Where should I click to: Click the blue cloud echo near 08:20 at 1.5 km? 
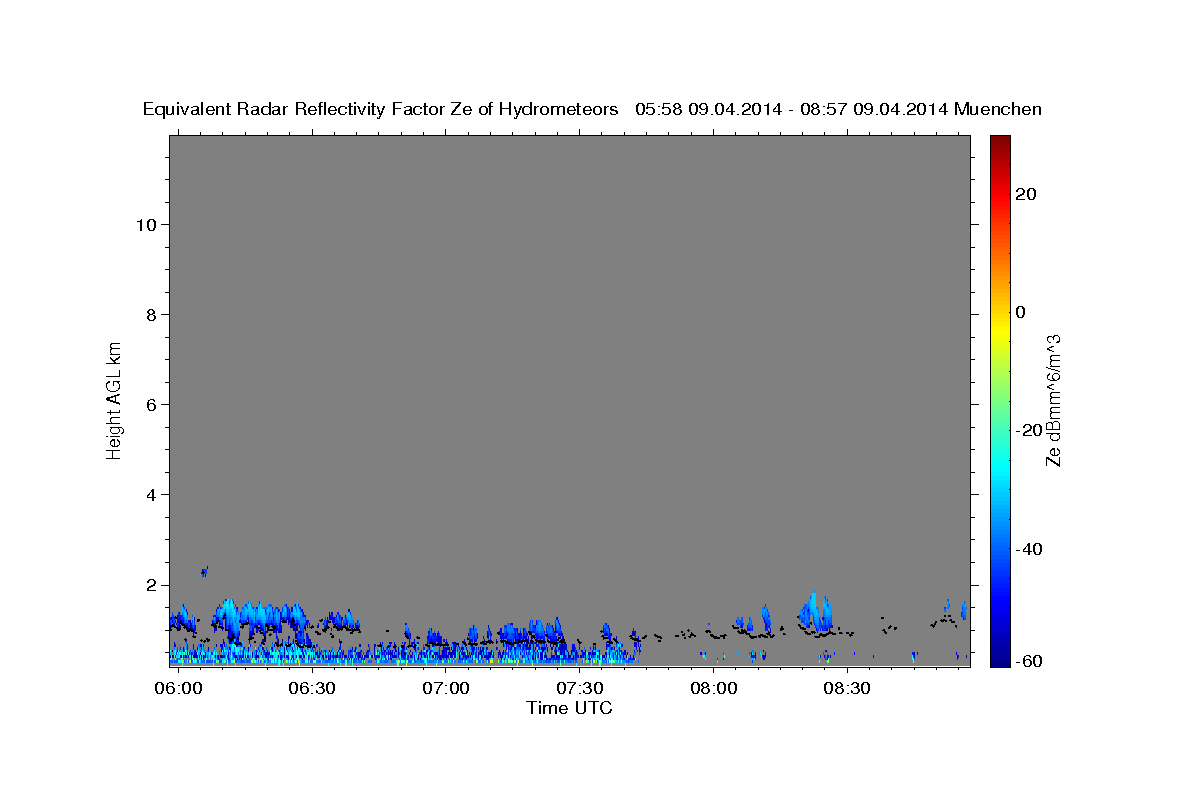[x=816, y=609]
